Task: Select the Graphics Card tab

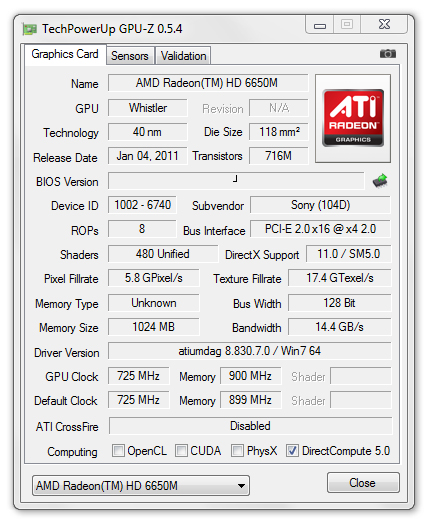Action: pyautogui.click(x=65, y=54)
